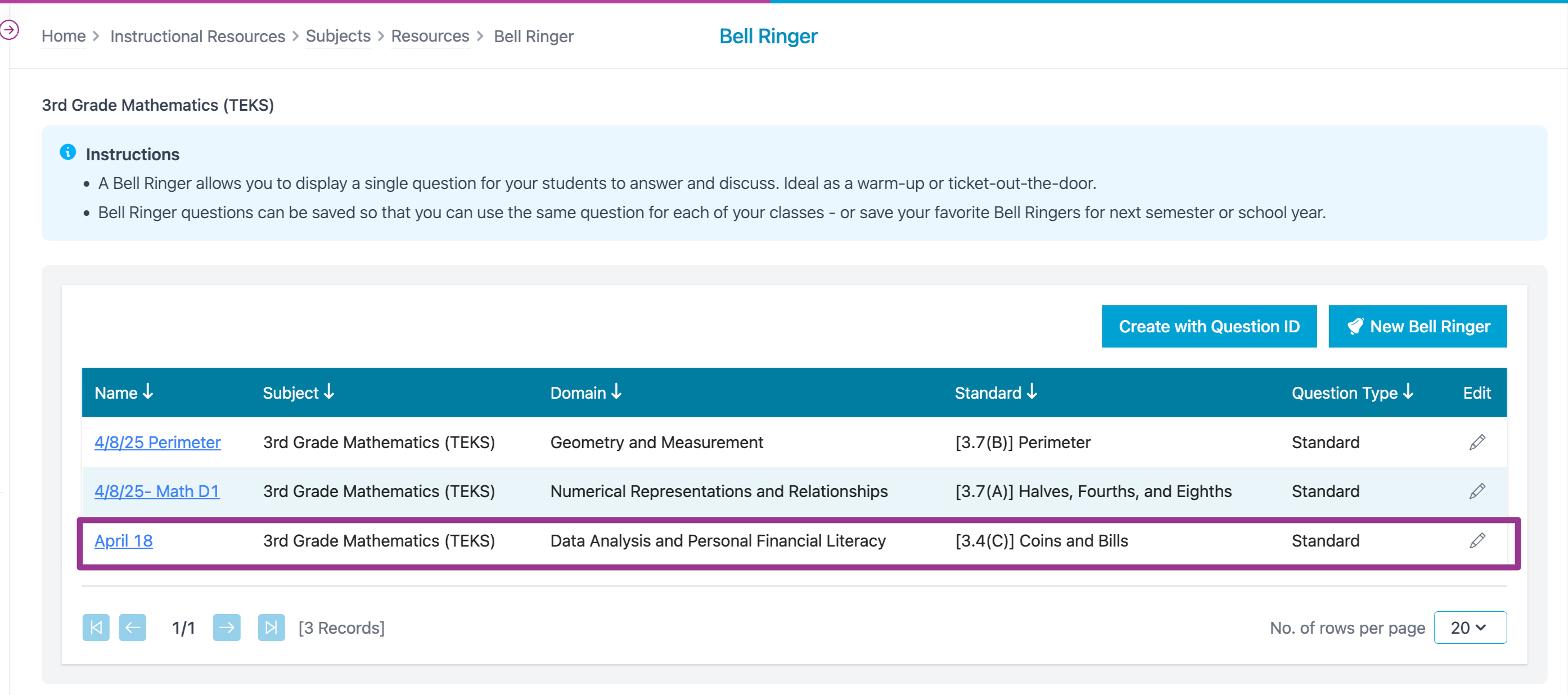Expand the sidebar with the circled arrow icon
The width and height of the screenshot is (1568, 695).
pos(8,29)
